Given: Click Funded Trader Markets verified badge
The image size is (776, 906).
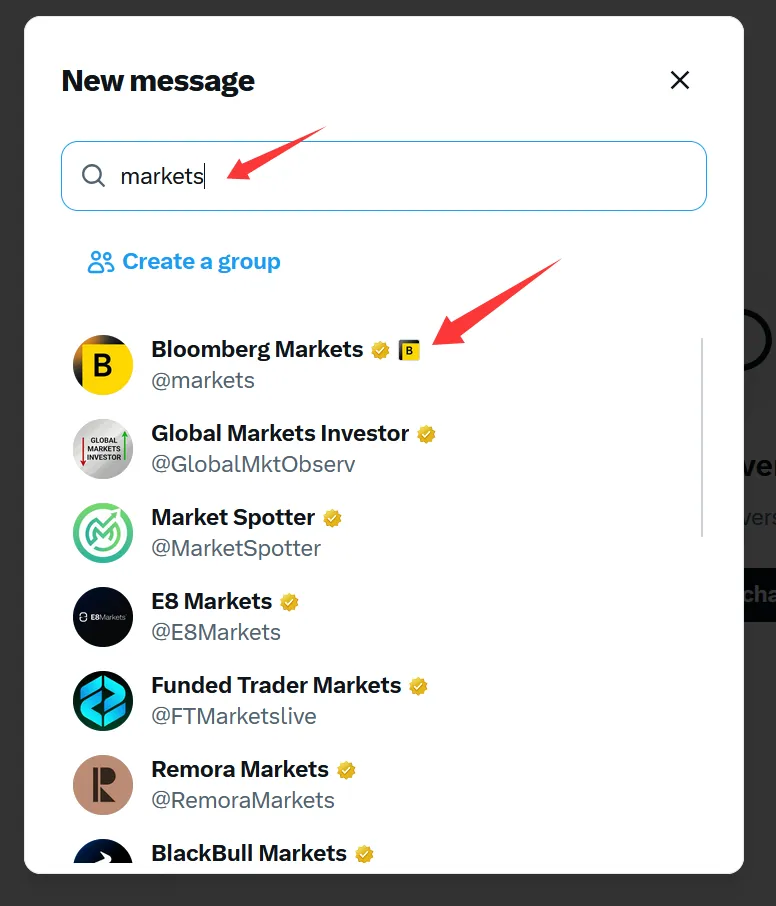Looking at the screenshot, I should (x=418, y=686).
